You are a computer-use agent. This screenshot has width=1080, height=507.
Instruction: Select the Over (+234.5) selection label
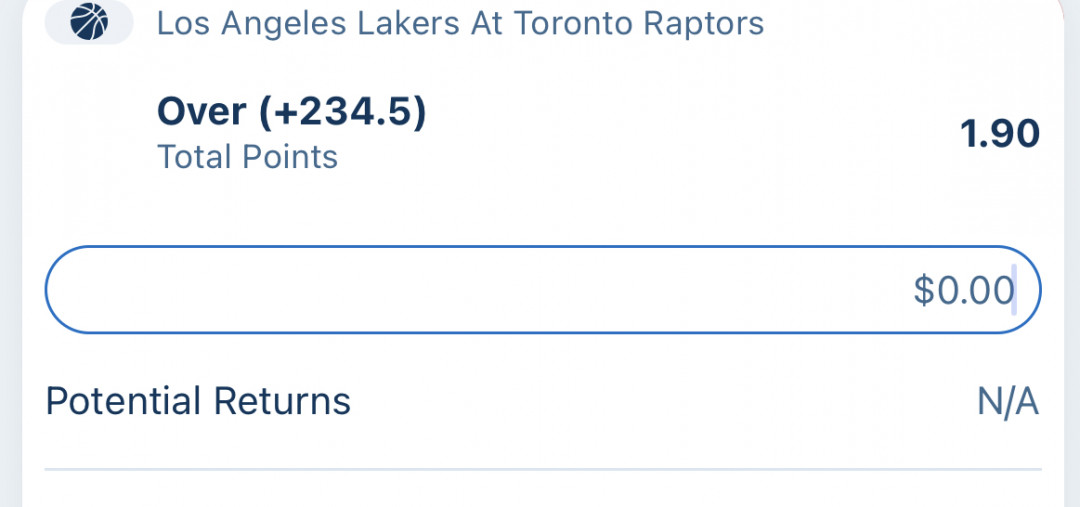[291, 112]
